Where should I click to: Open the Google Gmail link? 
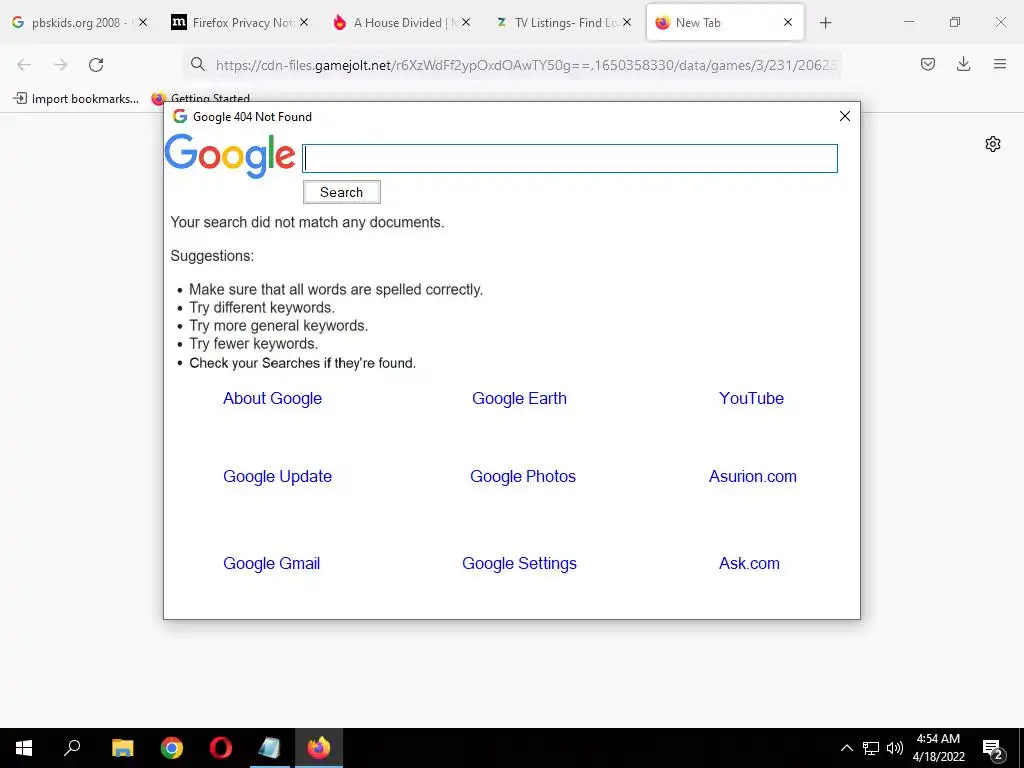pos(272,564)
